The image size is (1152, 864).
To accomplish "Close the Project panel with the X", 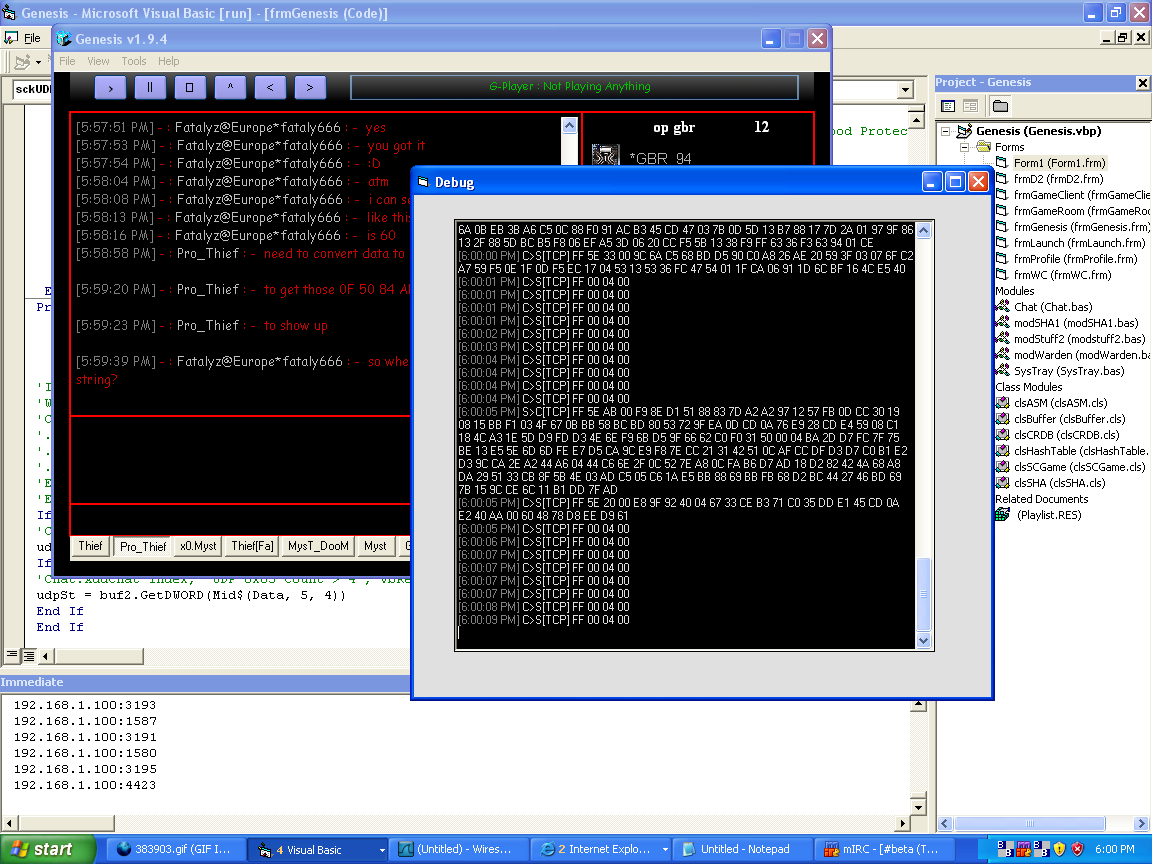I will coord(1142,83).
